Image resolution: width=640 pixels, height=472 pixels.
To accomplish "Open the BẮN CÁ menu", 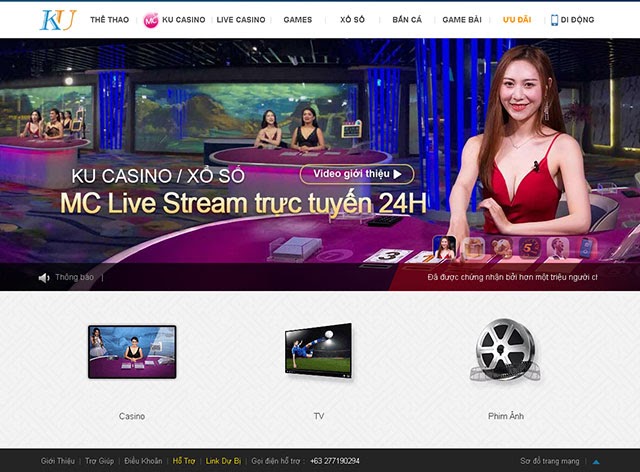I will (x=407, y=20).
